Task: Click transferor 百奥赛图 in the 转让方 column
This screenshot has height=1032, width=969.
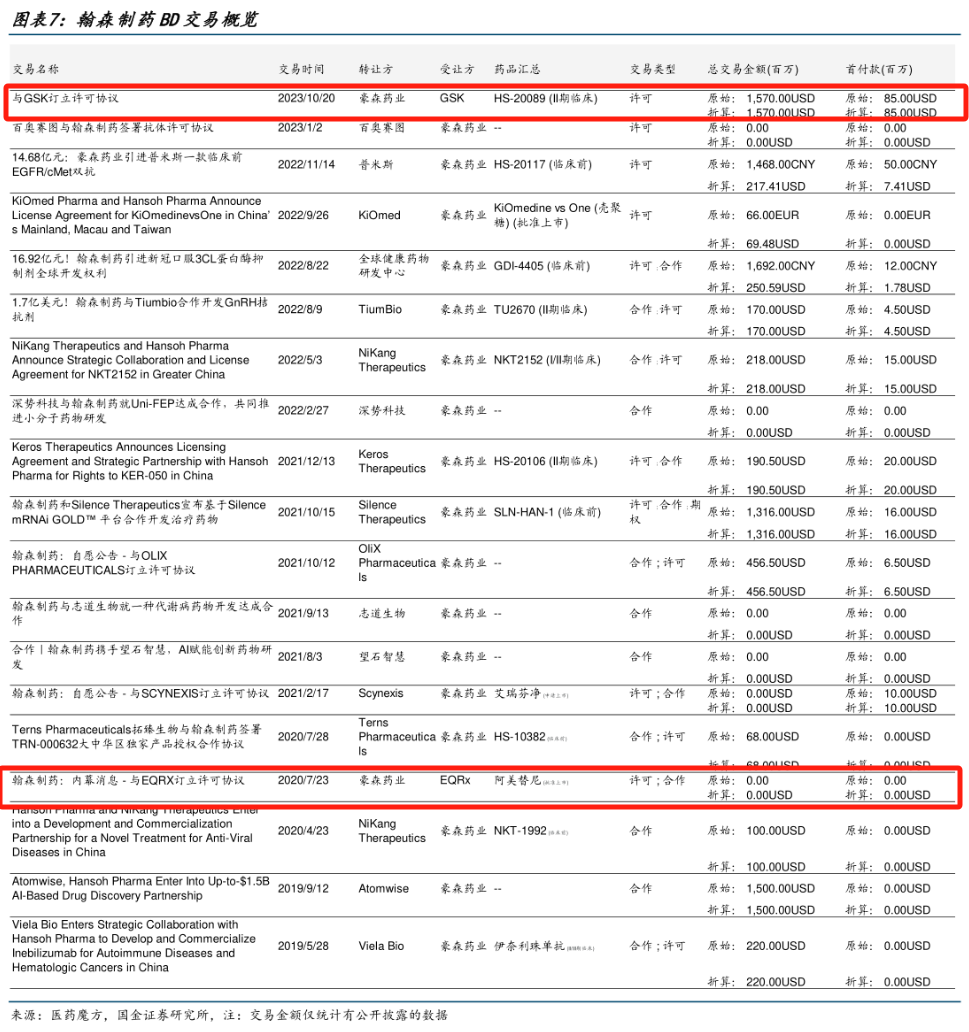Action: pos(382,128)
